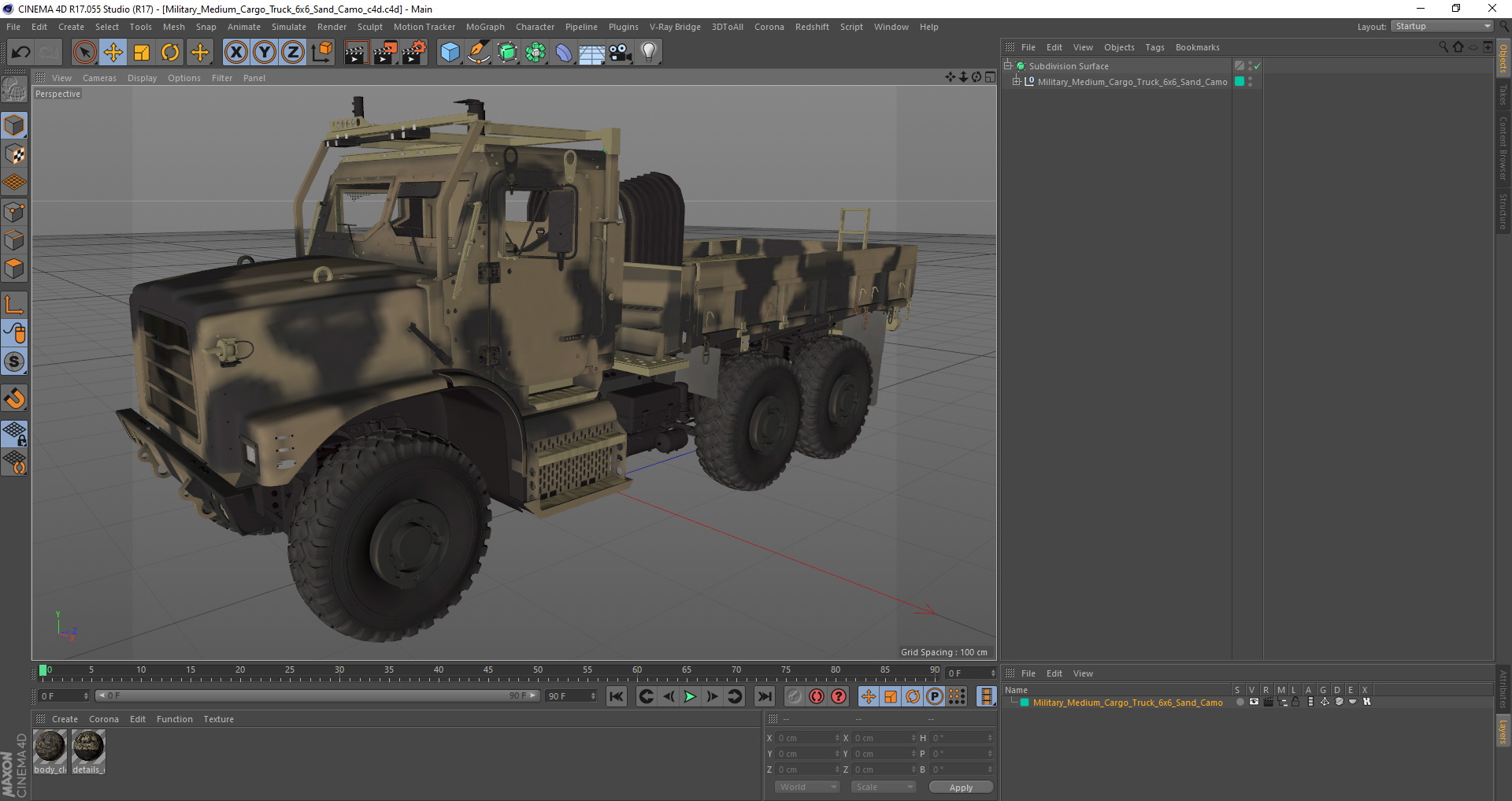Viewport: 1512px width, 801px height.
Task: Open the Scale mode dropdown
Action: 884,787
